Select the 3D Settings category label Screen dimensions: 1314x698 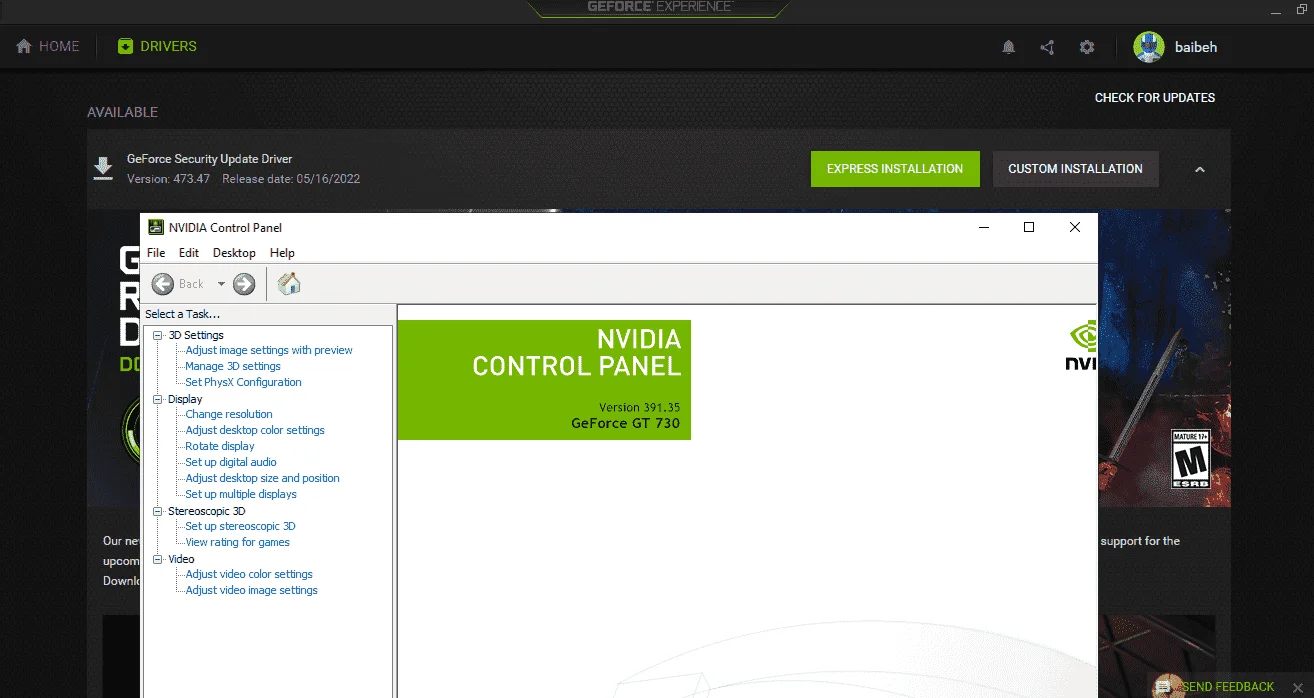coord(196,335)
